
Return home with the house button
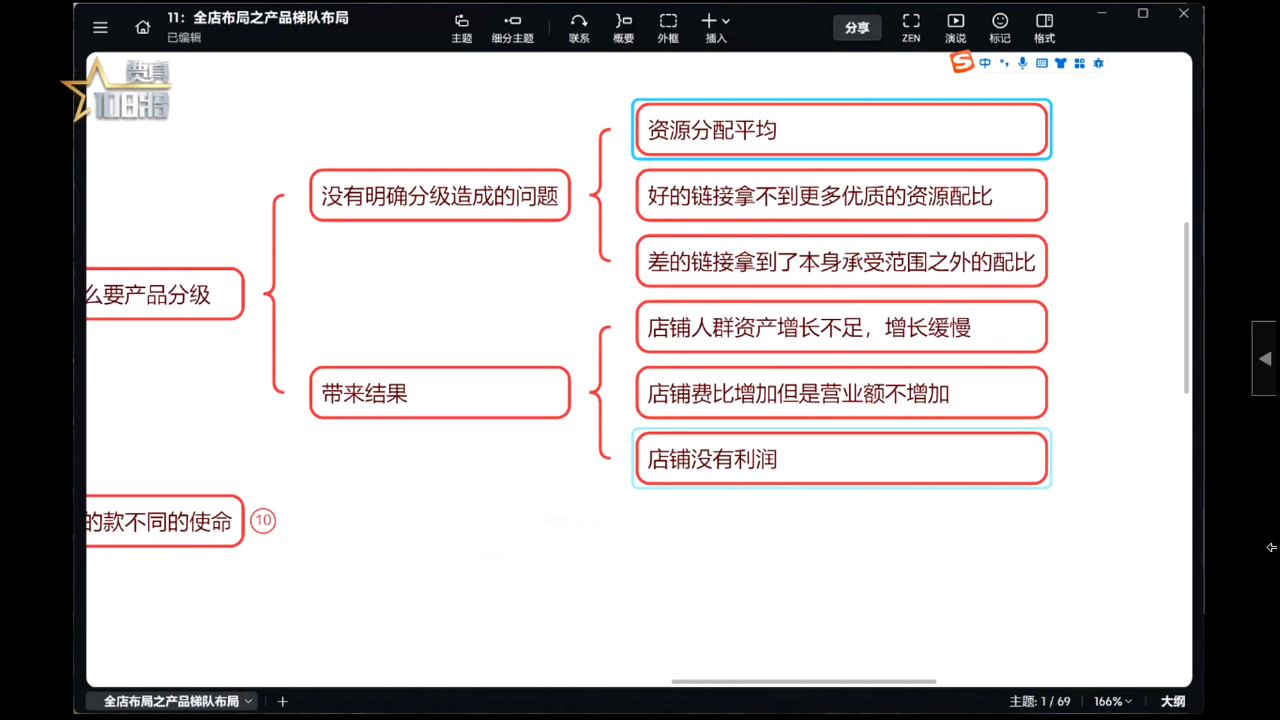click(143, 27)
